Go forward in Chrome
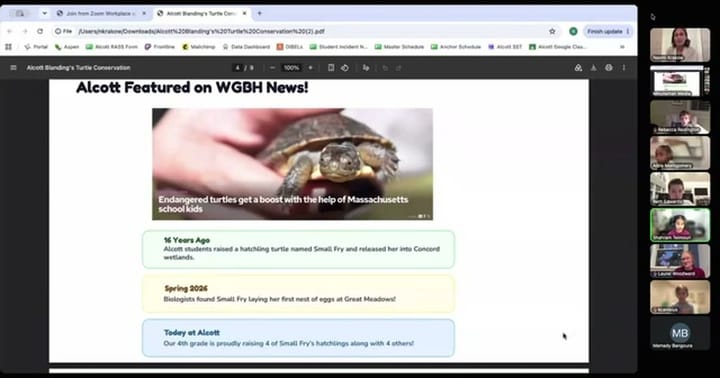 coord(25,31)
